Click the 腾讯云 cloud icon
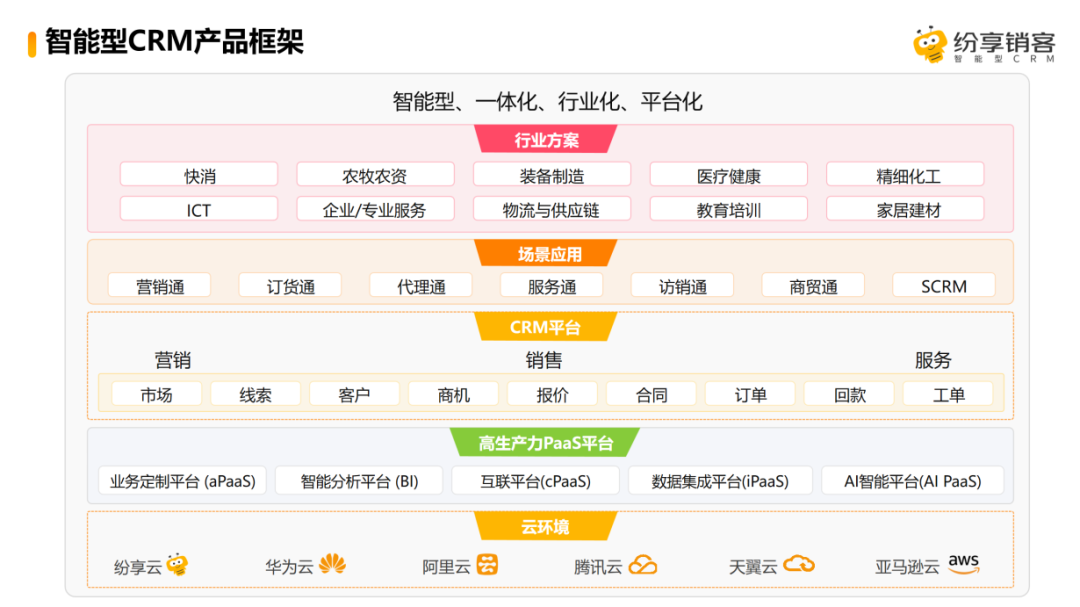The width and height of the screenshot is (1080, 607). click(643, 565)
